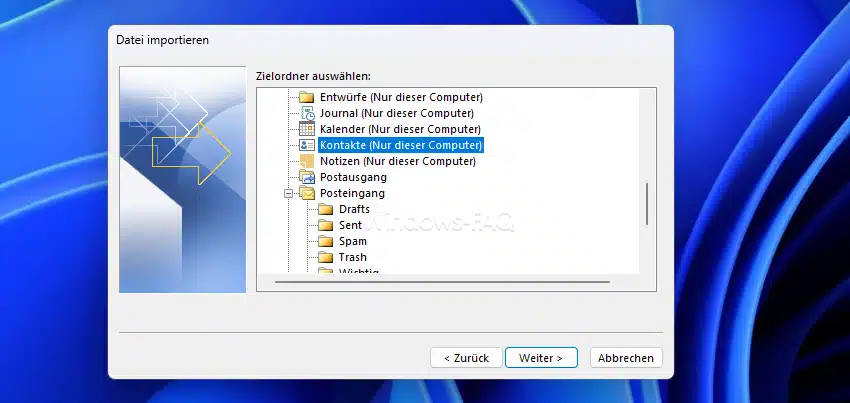Click the Notizen sticky note icon
The height and width of the screenshot is (403, 850).
click(307, 161)
